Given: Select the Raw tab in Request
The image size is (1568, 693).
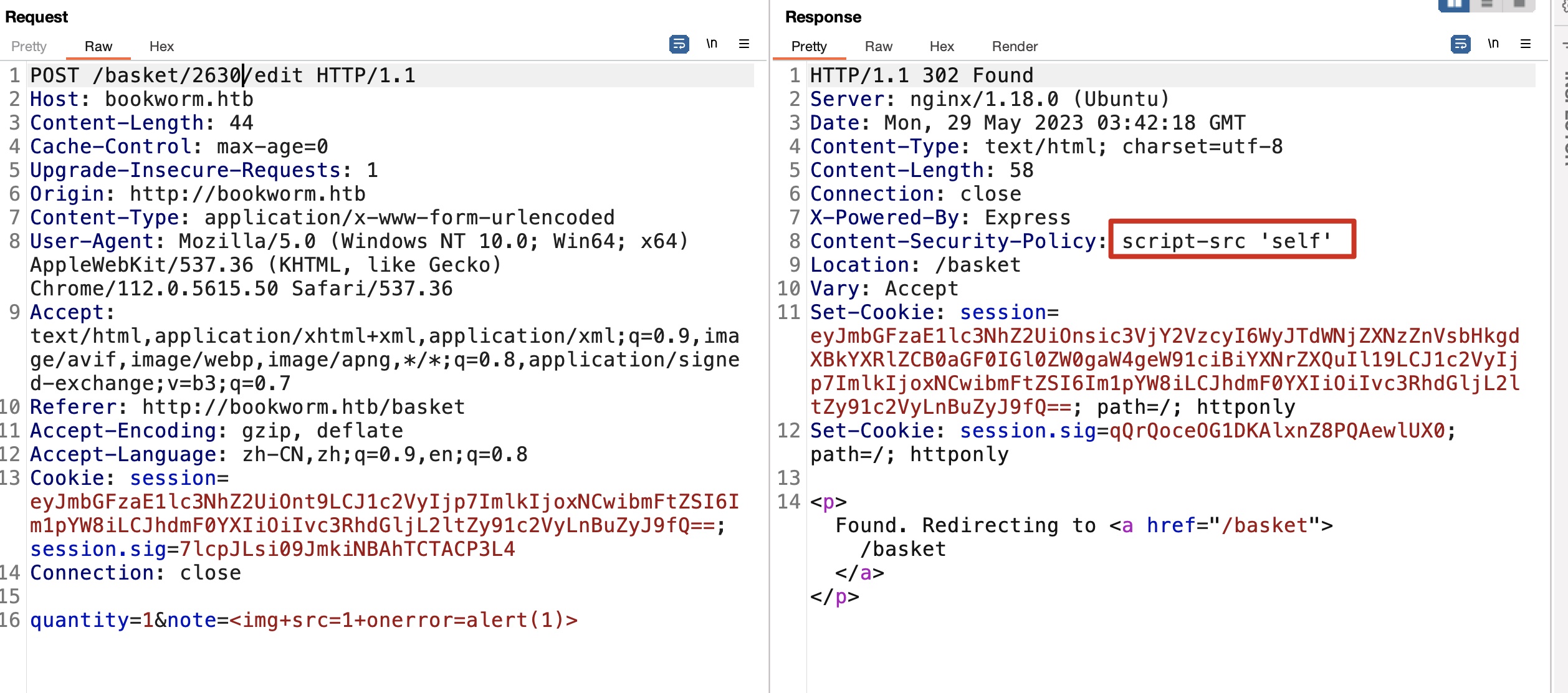Looking at the screenshot, I should click(x=98, y=47).
